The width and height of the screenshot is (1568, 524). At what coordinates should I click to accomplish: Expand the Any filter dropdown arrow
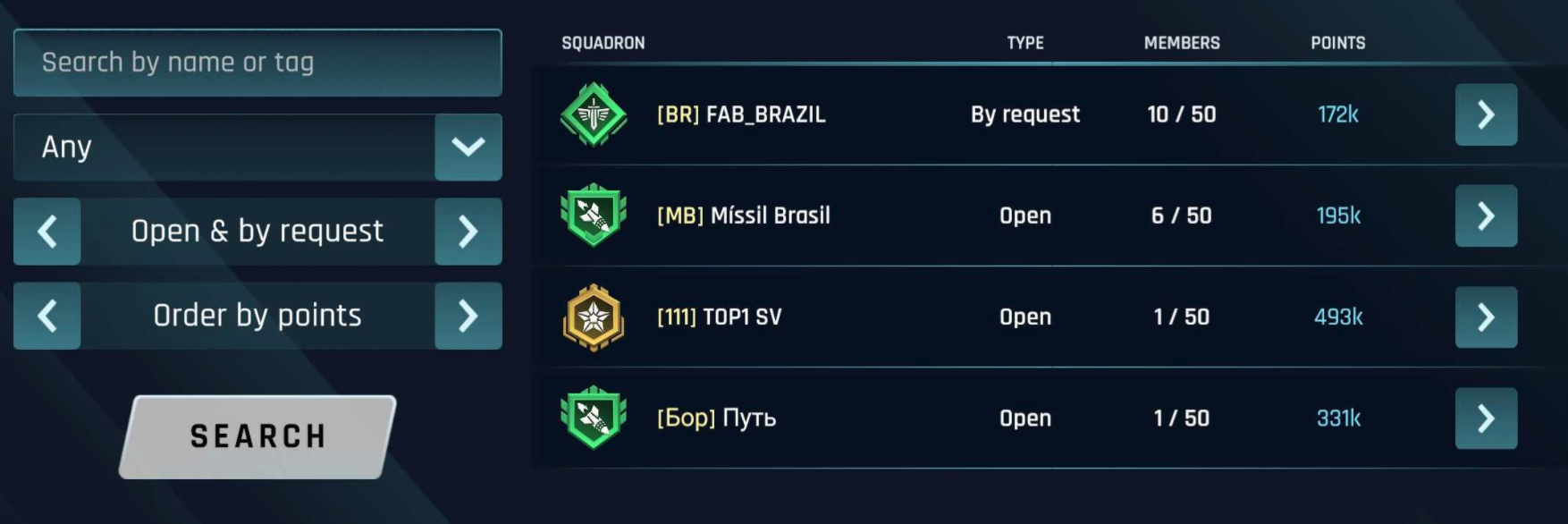[468, 147]
